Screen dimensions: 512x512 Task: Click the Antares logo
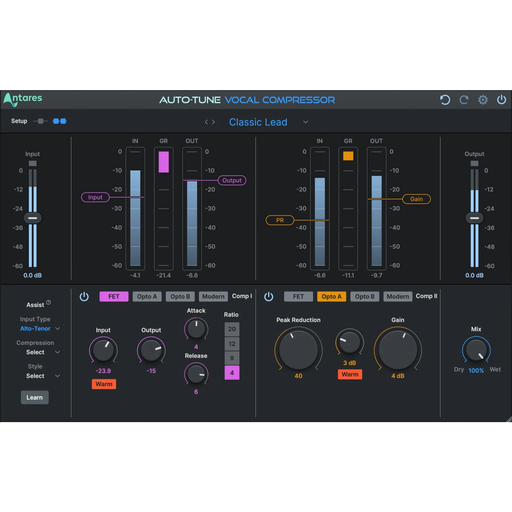(23, 99)
